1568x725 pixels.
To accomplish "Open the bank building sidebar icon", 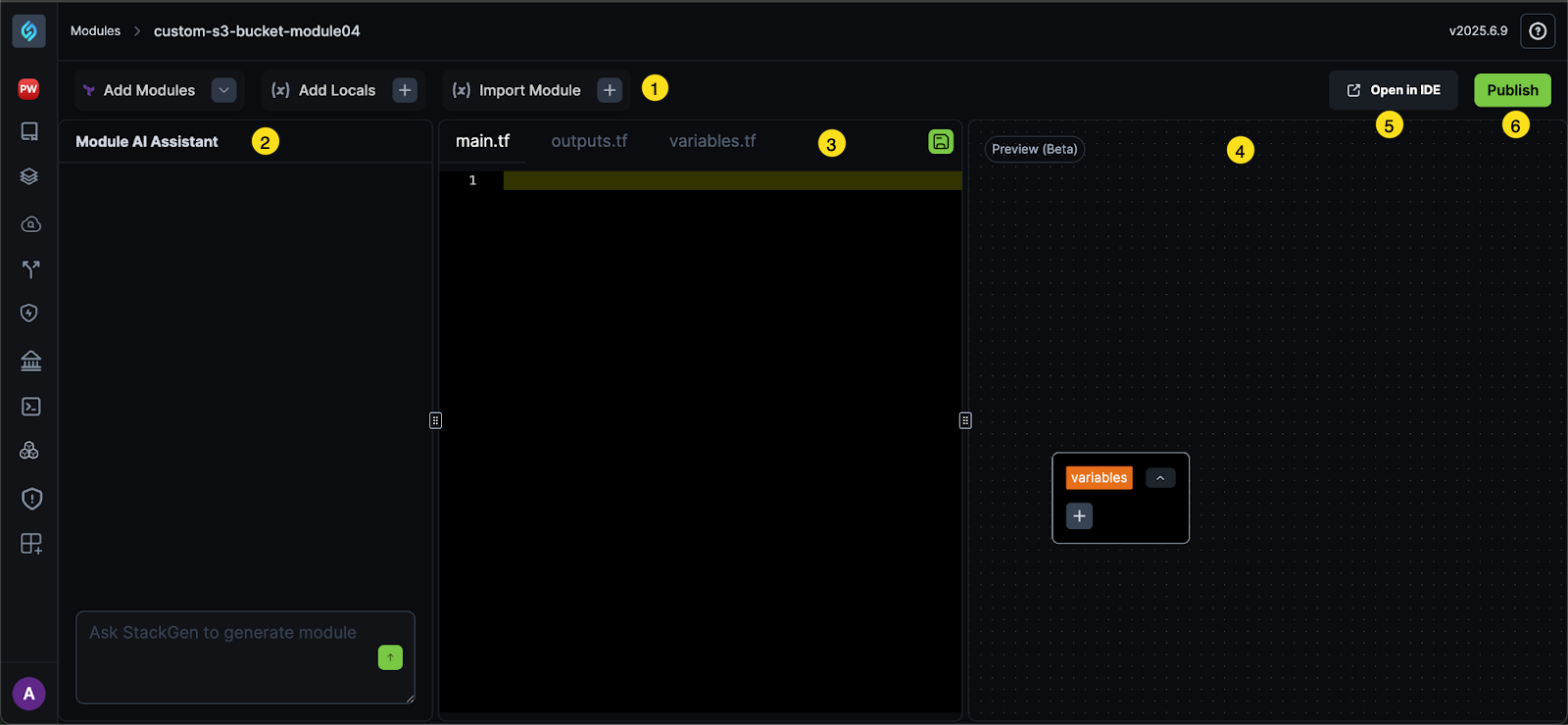I will pyautogui.click(x=30, y=361).
